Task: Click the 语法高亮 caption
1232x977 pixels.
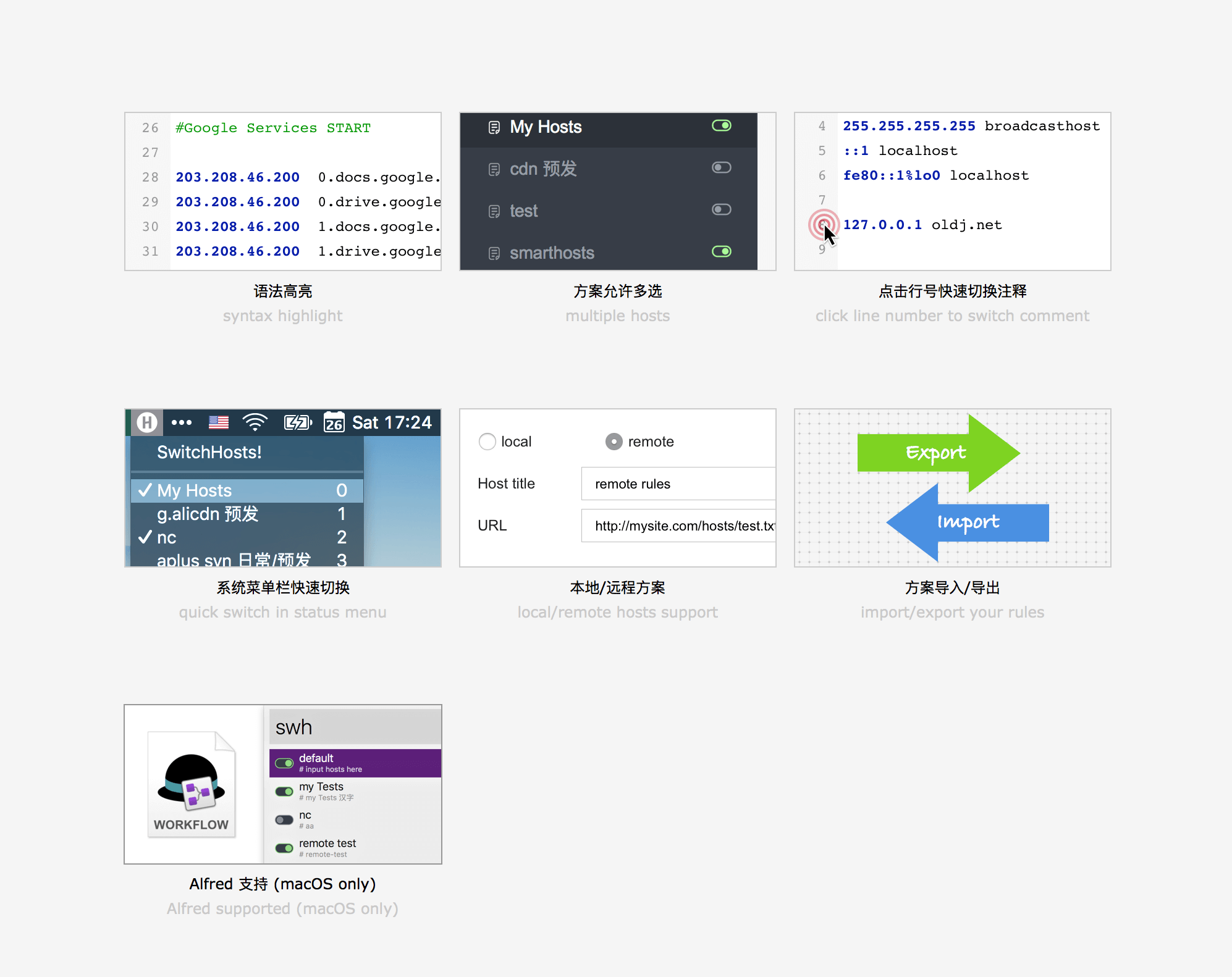Action: pyautogui.click(x=283, y=291)
